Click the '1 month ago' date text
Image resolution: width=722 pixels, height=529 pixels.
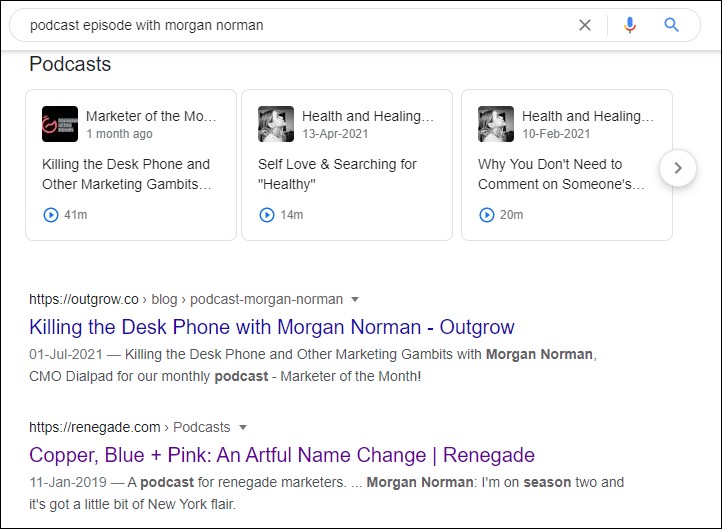point(119,134)
